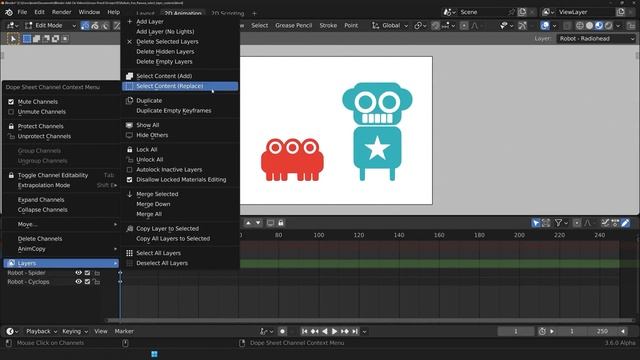The image size is (640, 360).
Task: Choose Copy Layer to Selected entry
Action: pyautogui.click(x=180, y=229)
